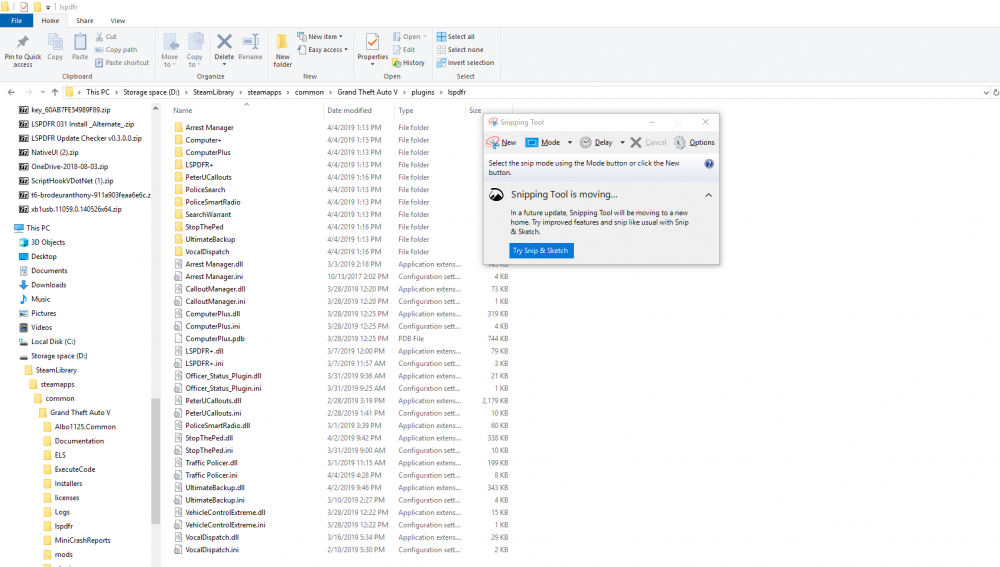1000x567 pixels.
Task: Create a New folder from ribbon
Action: (x=283, y=50)
